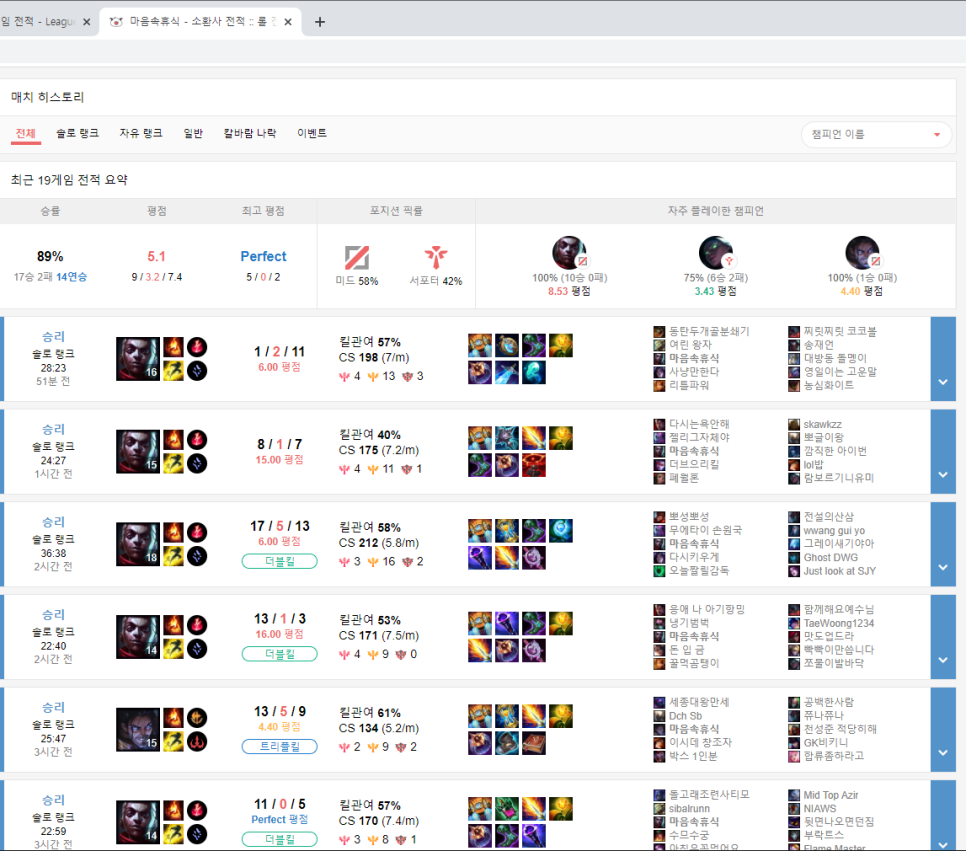This screenshot has width=966, height=851.
Task: Open summoner 동탄두개골분쇄기 profile
Action: click(x=709, y=332)
